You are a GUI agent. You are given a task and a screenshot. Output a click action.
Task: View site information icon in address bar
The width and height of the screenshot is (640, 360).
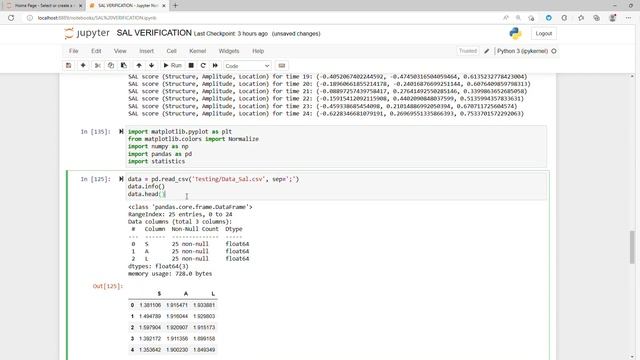pyautogui.click(x=29, y=18)
